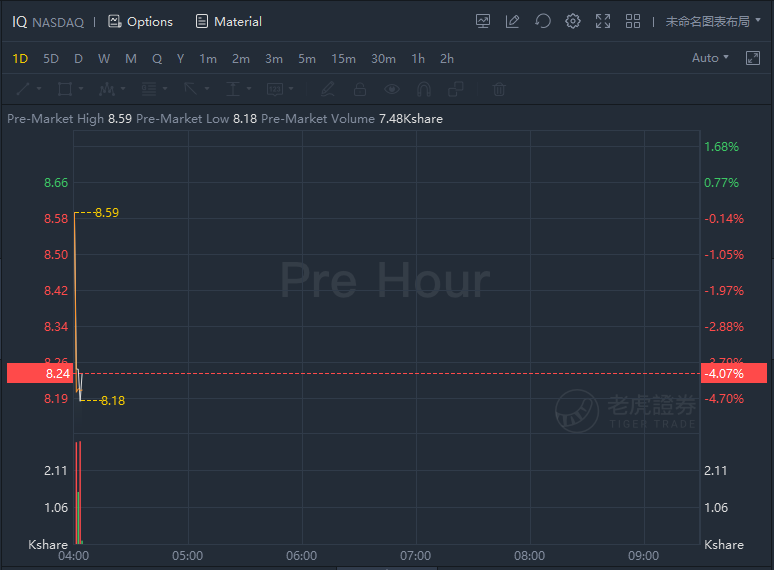
Task: Expand the text tool dropdown arrow
Action: pos(249,89)
